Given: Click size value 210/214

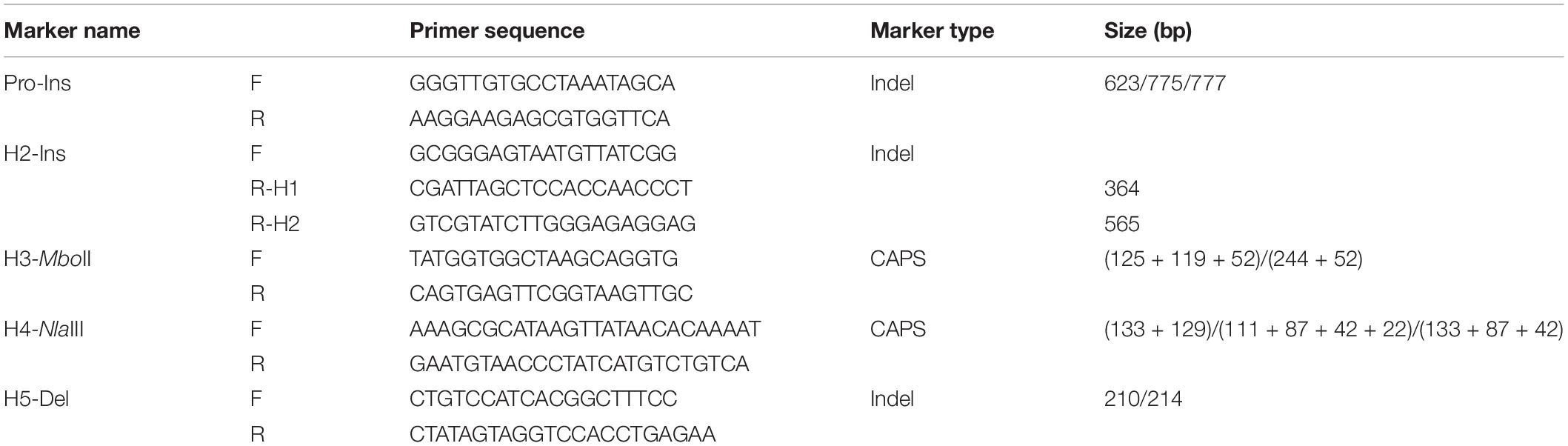Looking at the screenshot, I should [1144, 399].
